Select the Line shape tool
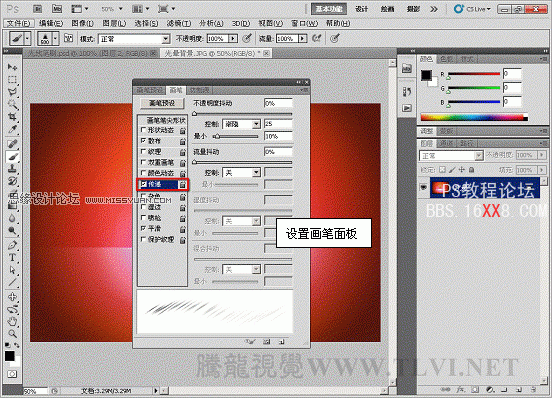This screenshot has height=398, width=552. [12, 282]
